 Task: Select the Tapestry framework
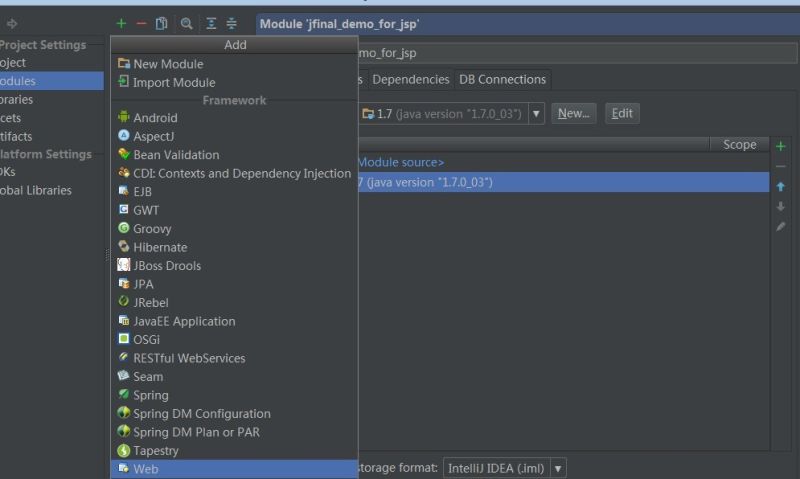[234, 450]
